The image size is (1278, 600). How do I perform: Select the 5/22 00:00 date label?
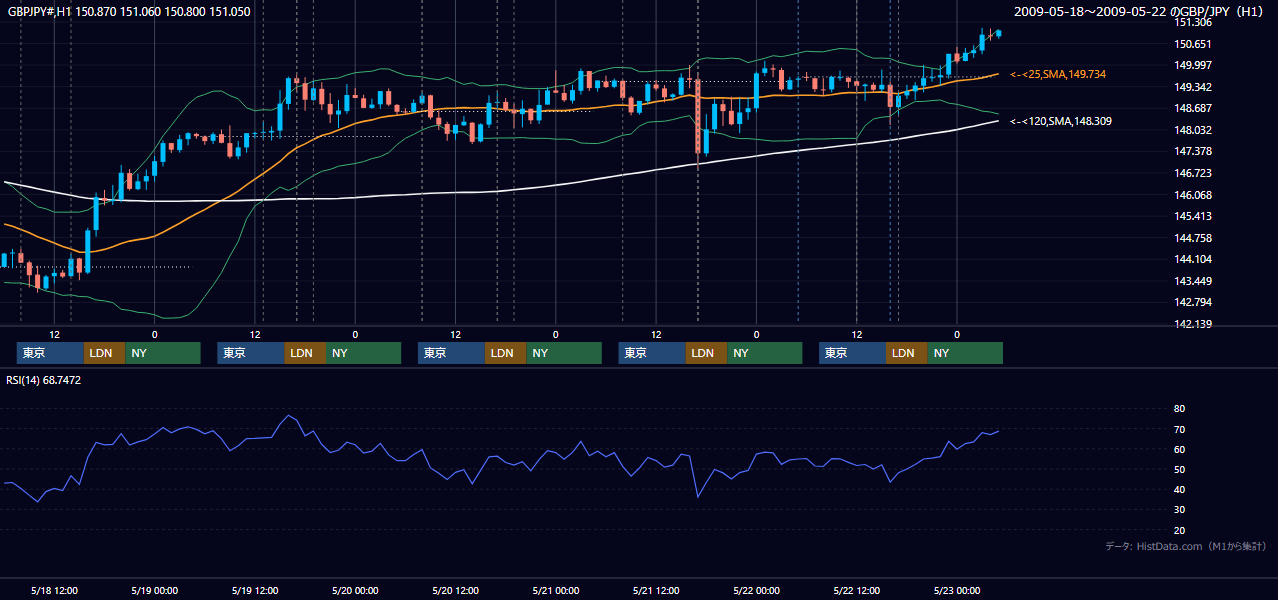coord(756,591)
